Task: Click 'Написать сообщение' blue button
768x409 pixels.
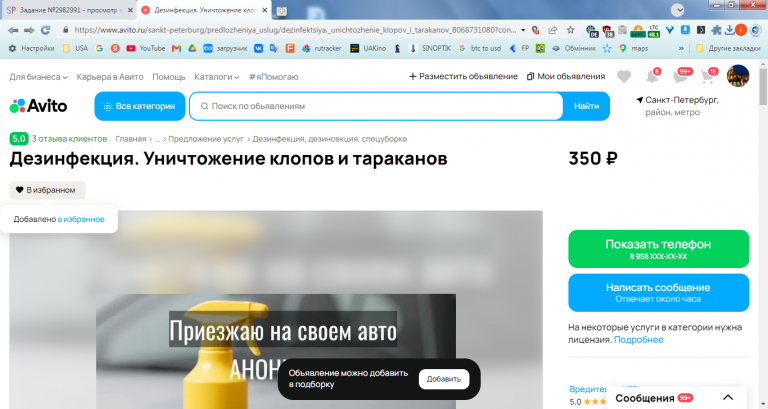Action: point(658,293)
